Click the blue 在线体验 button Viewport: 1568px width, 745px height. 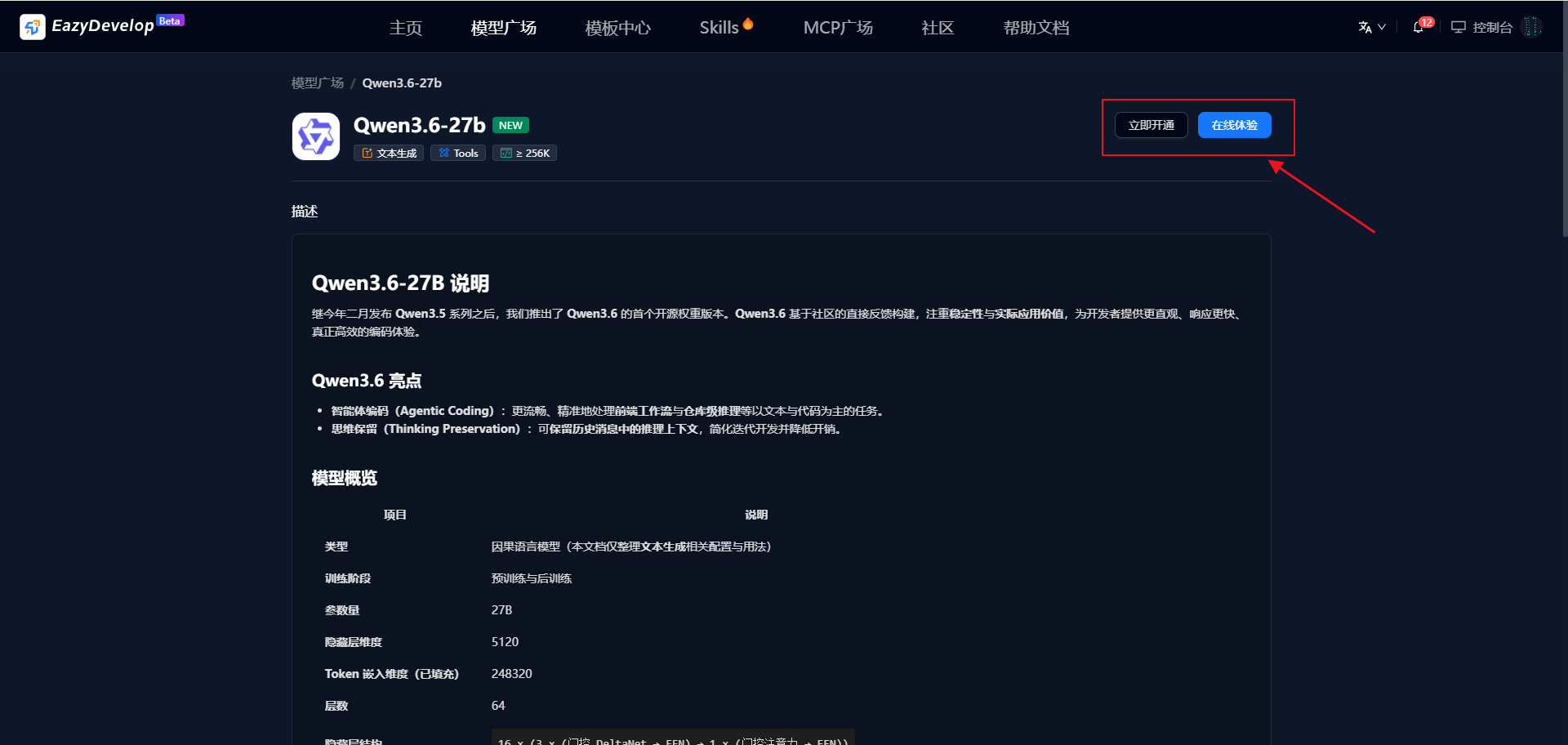coord(1235,125)
